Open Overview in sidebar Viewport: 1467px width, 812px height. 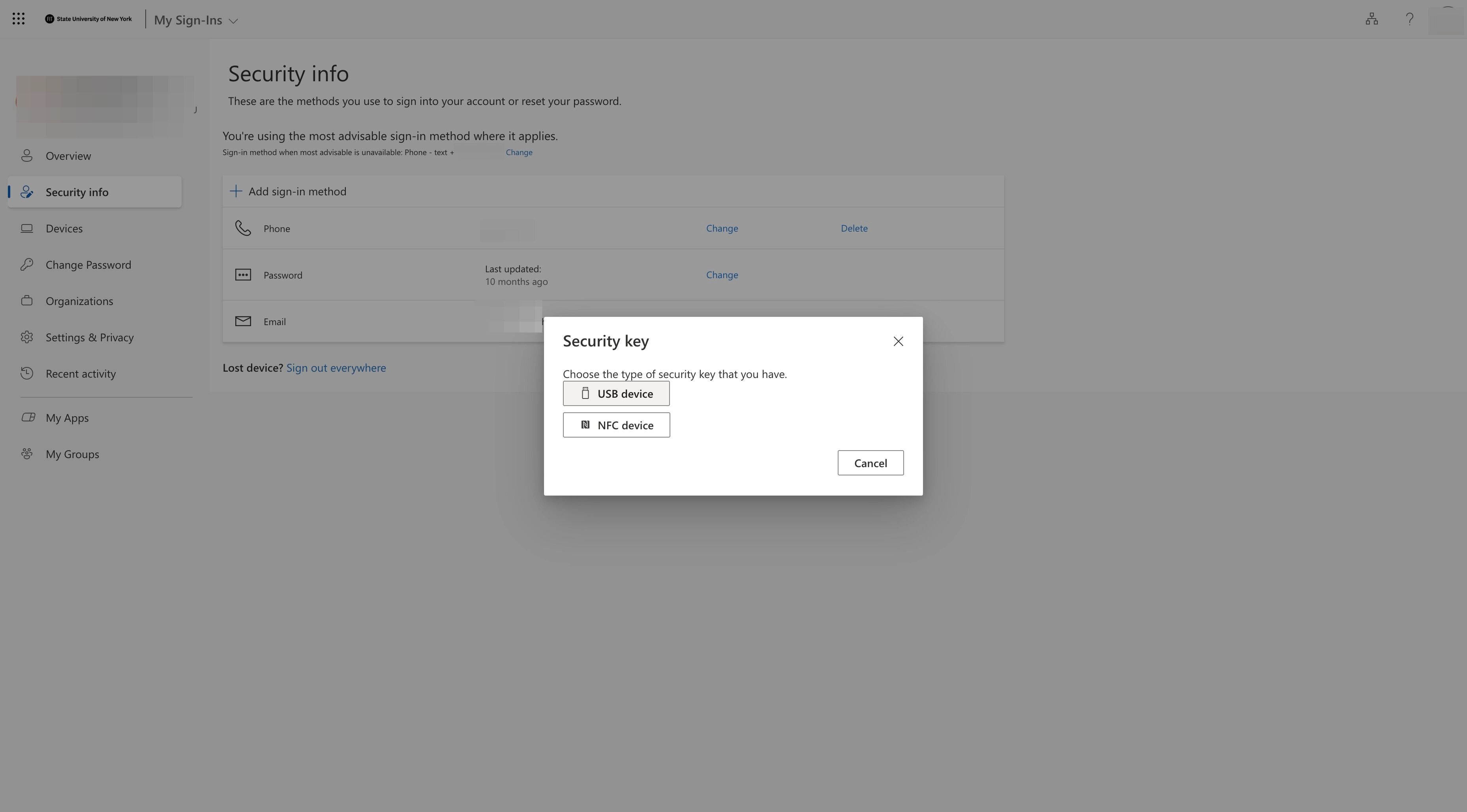pos(68,156)
